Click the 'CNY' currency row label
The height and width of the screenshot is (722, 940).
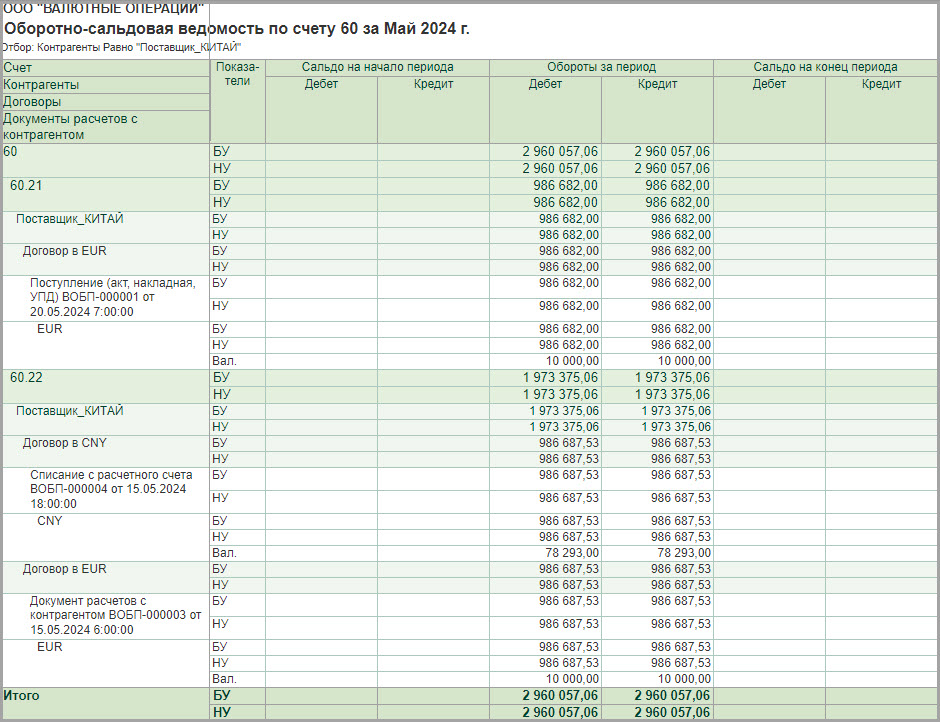coord(50,521)
